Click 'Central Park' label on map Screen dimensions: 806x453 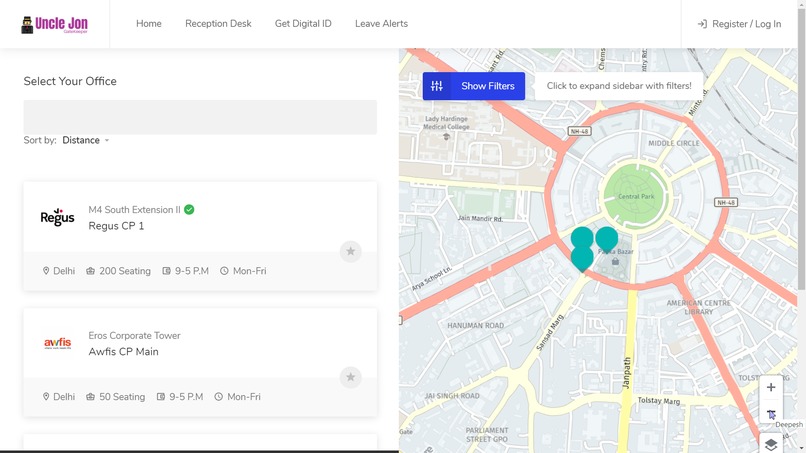636,196
